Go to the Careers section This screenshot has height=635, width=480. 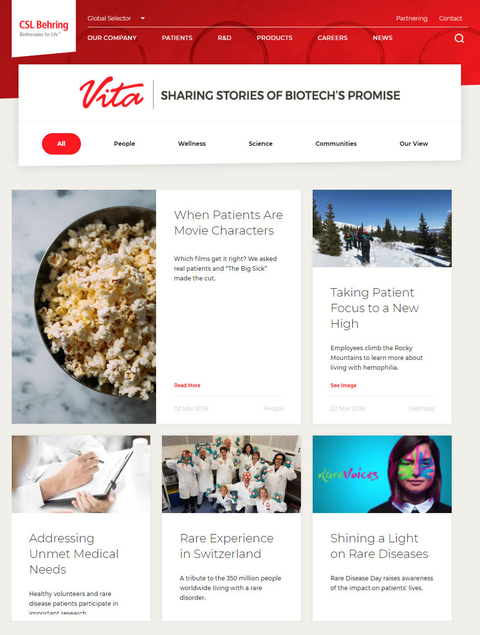(333, 38)
